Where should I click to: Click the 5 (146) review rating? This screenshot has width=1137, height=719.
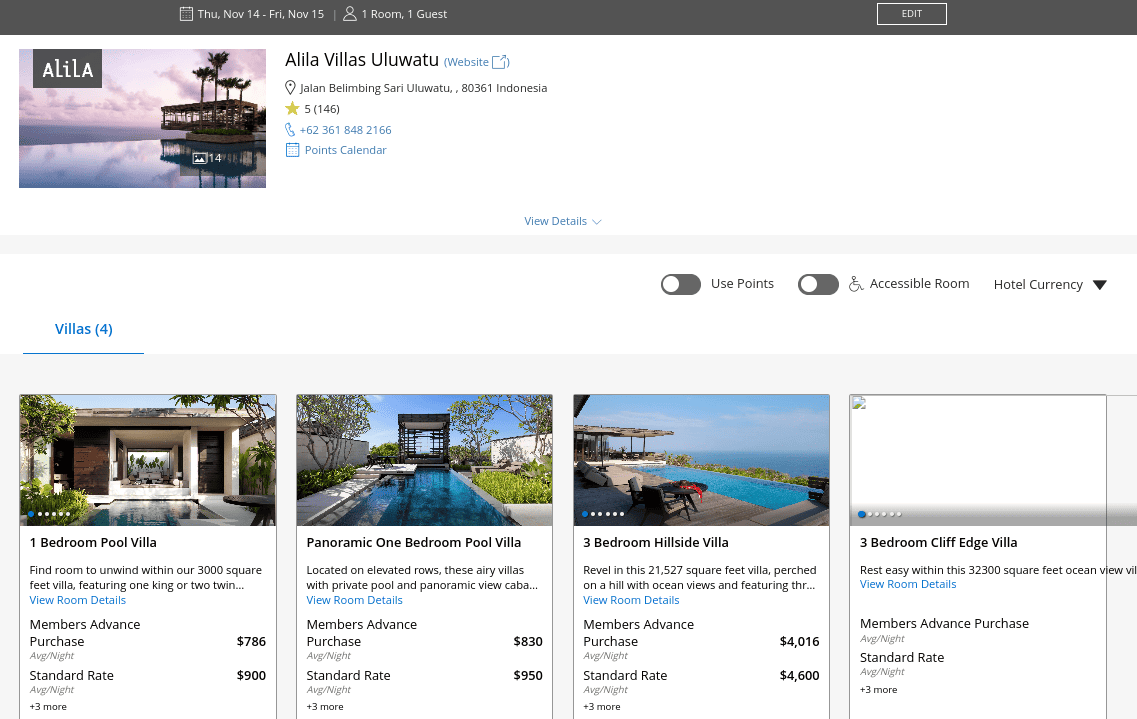pyautogui.click(x=322, y=109)
